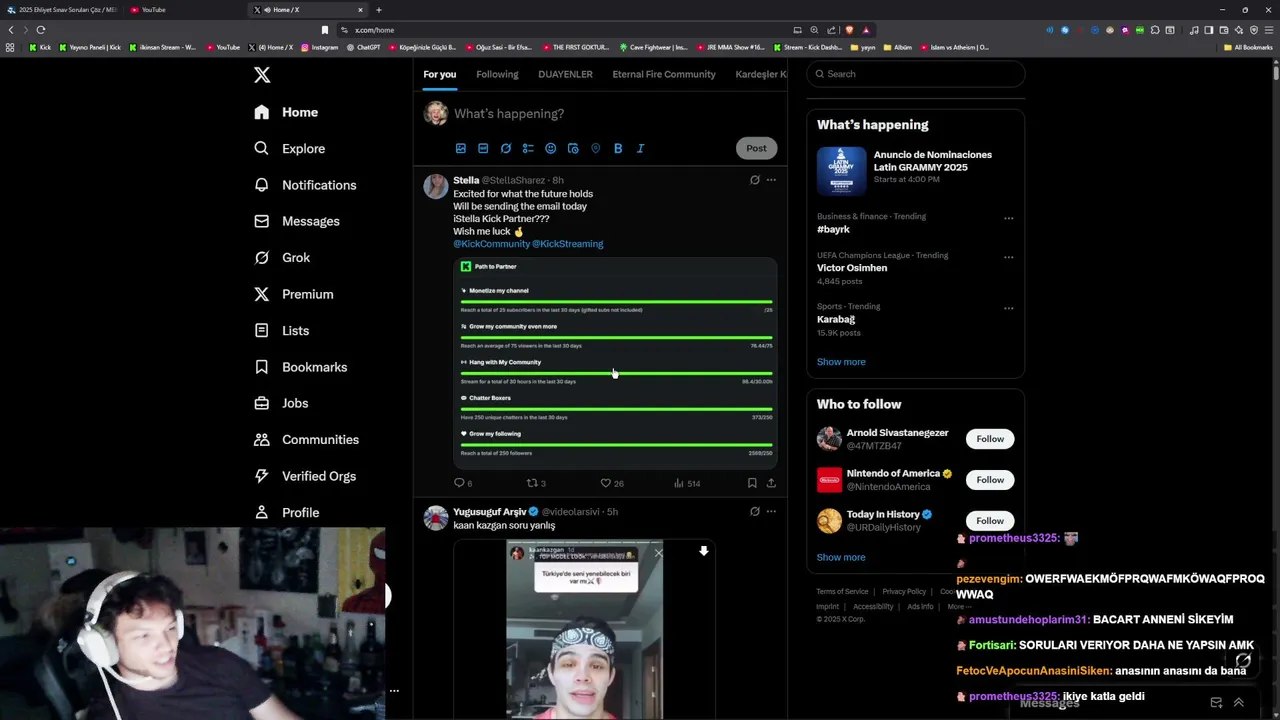Image resolution: width=1280 pixels, height=720 pixels.
Task: Select the For you tab
Action: pos(439,74)
